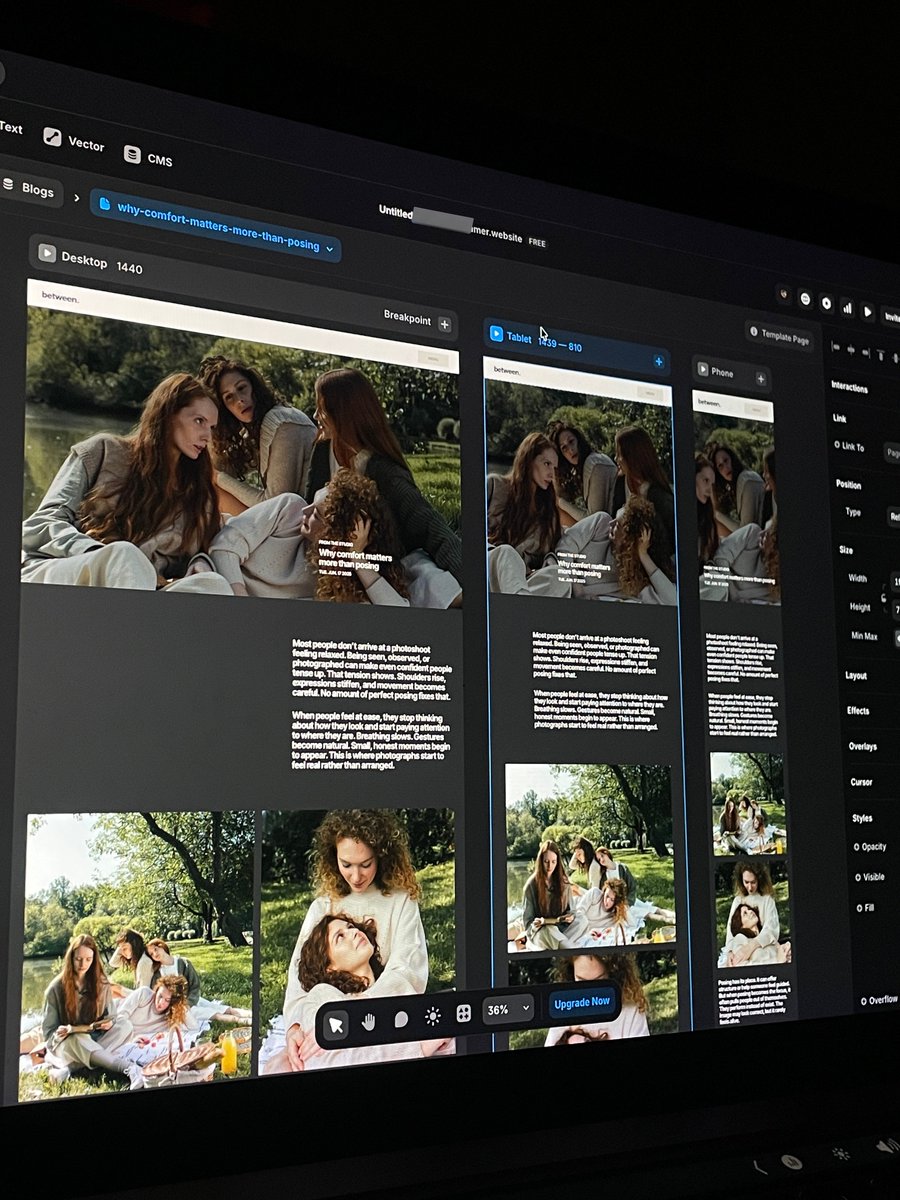
Task: Open the user avatar in top bar
Action: pos(785,295)
